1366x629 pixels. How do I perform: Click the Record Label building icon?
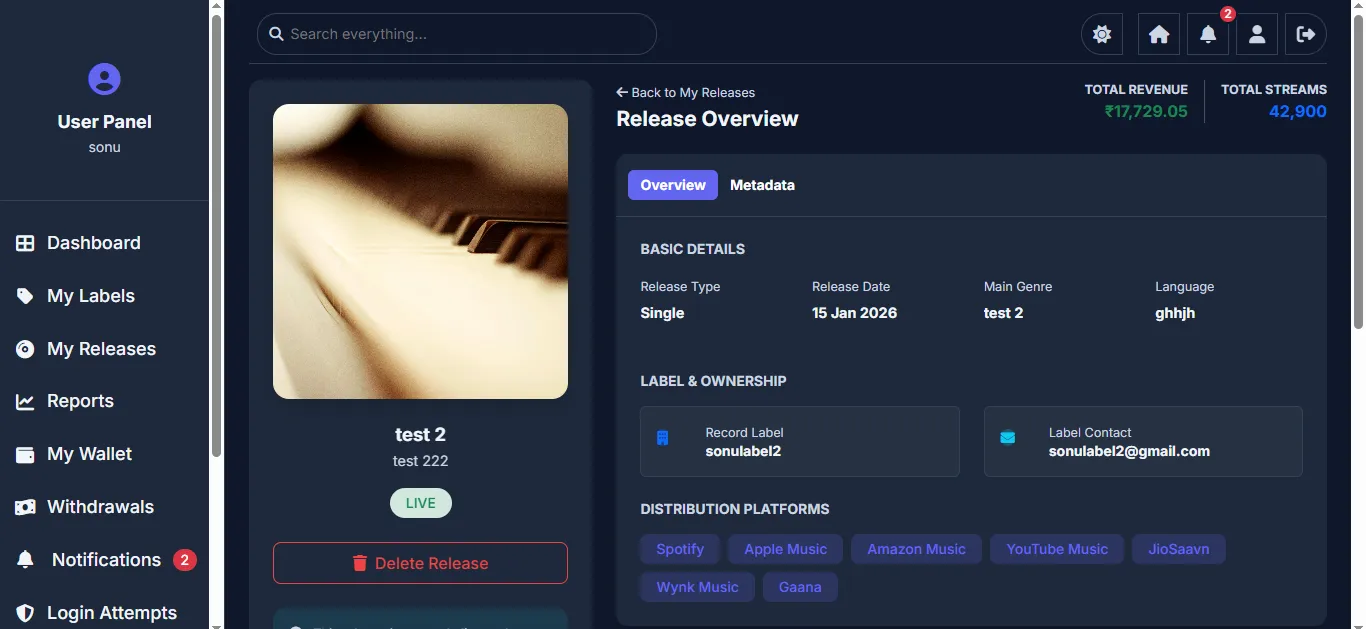pyautogui.click(x=662, y=438)
